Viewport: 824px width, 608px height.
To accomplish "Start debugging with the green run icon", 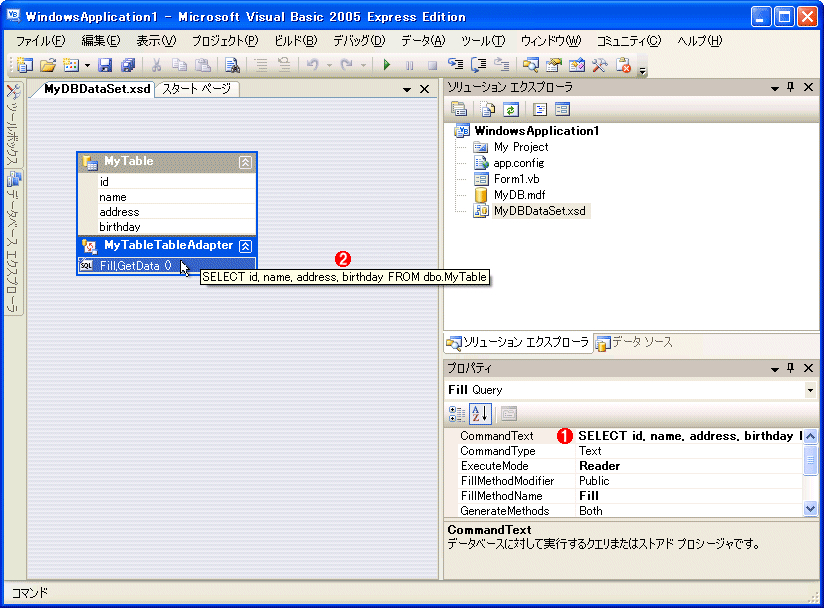I will pos(386,64).
